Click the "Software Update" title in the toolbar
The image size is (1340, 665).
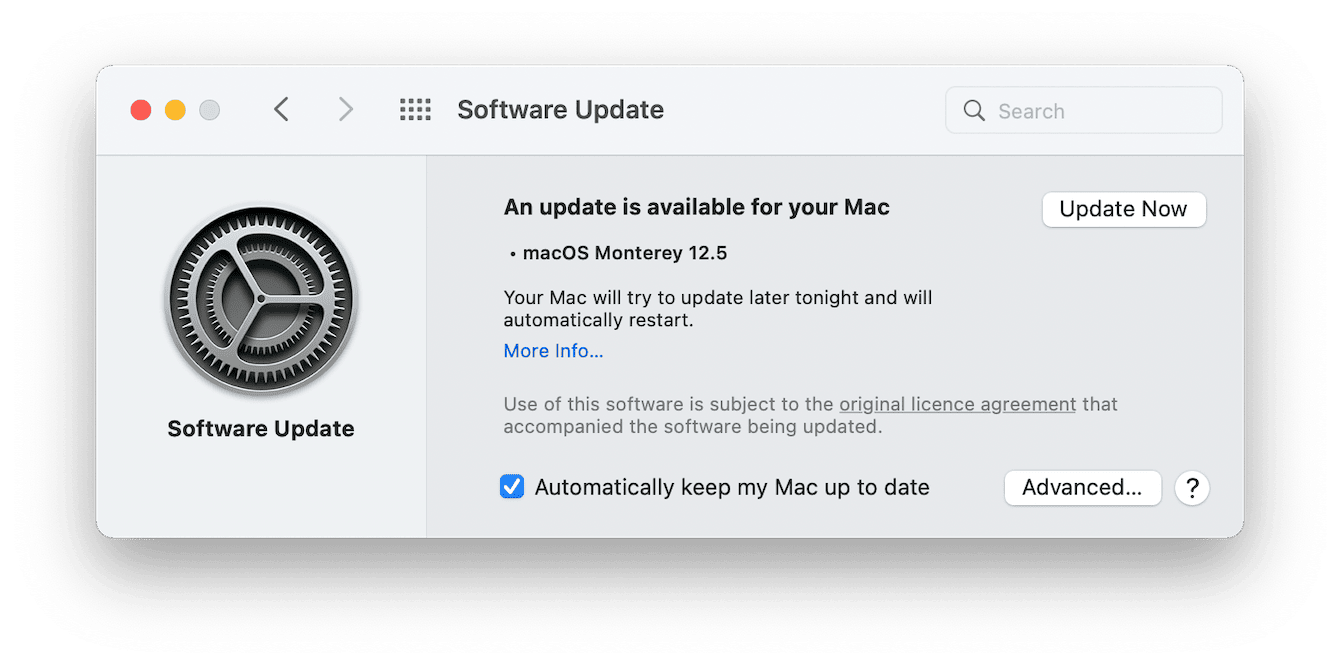coord(560,110)
